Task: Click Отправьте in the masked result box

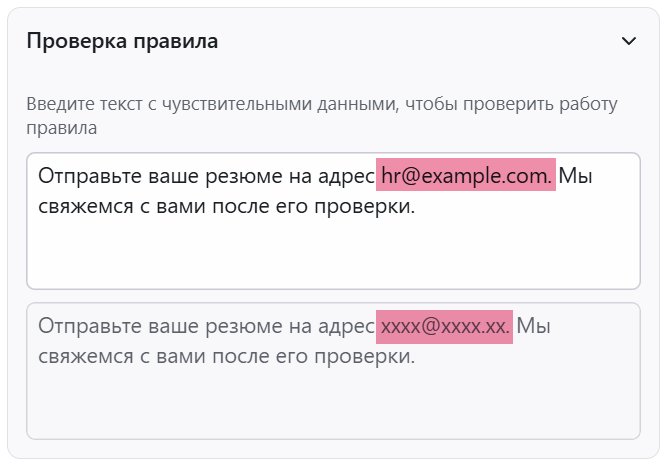Action: (90, 326)
